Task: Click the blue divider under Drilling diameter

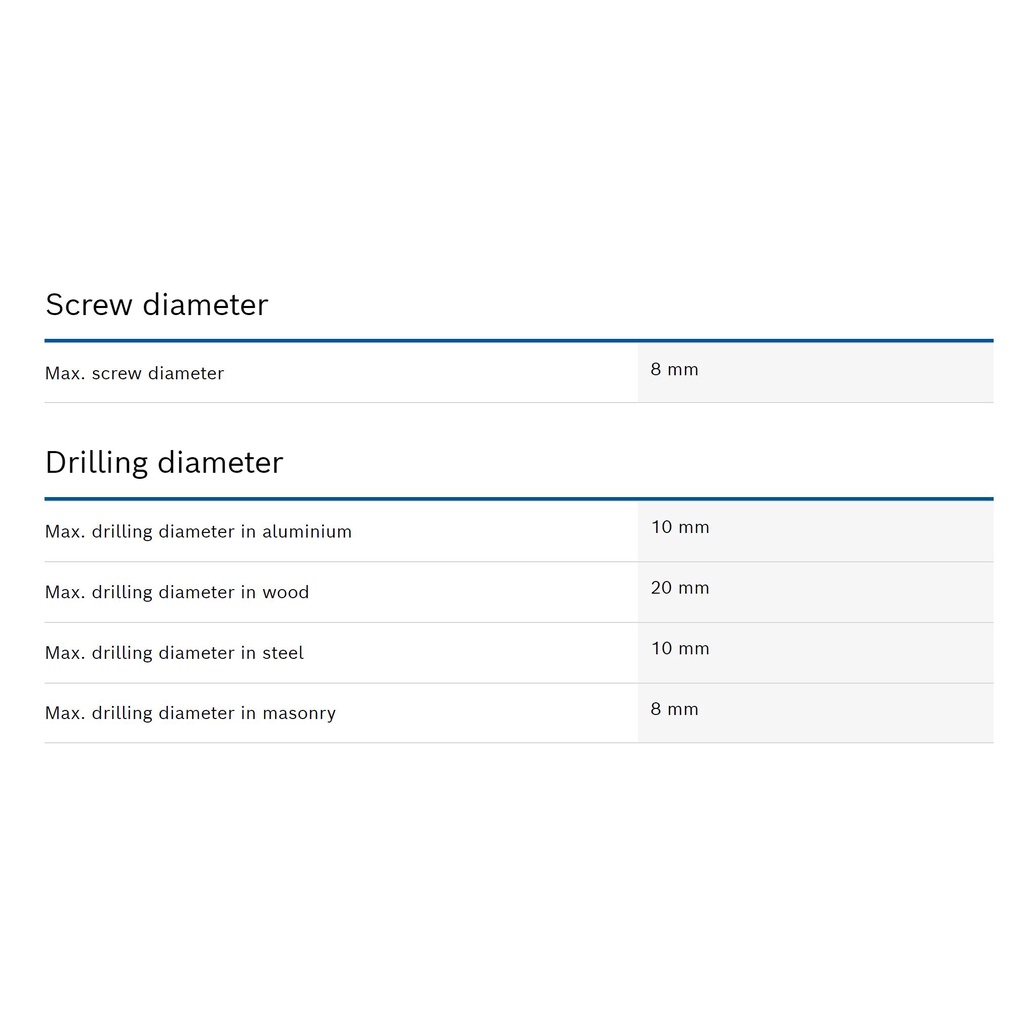Action: coord(518,498)
